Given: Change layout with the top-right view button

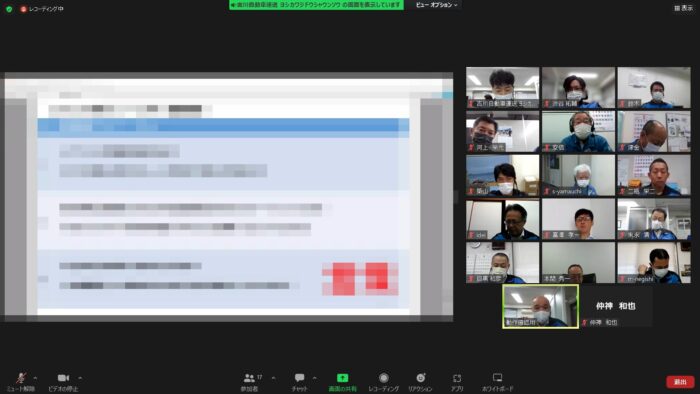Looking at the screenshot, I should coord(683,8).
